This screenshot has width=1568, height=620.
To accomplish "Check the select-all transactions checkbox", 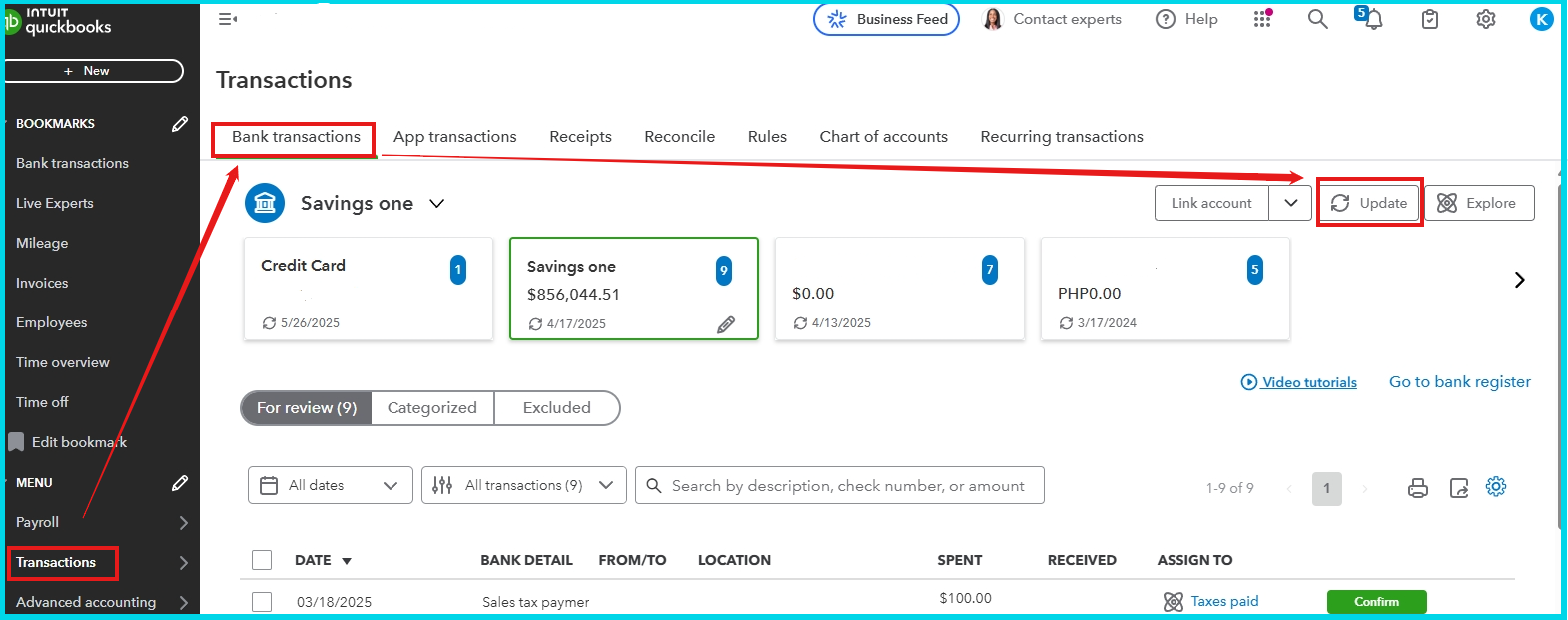I will 262,560.
